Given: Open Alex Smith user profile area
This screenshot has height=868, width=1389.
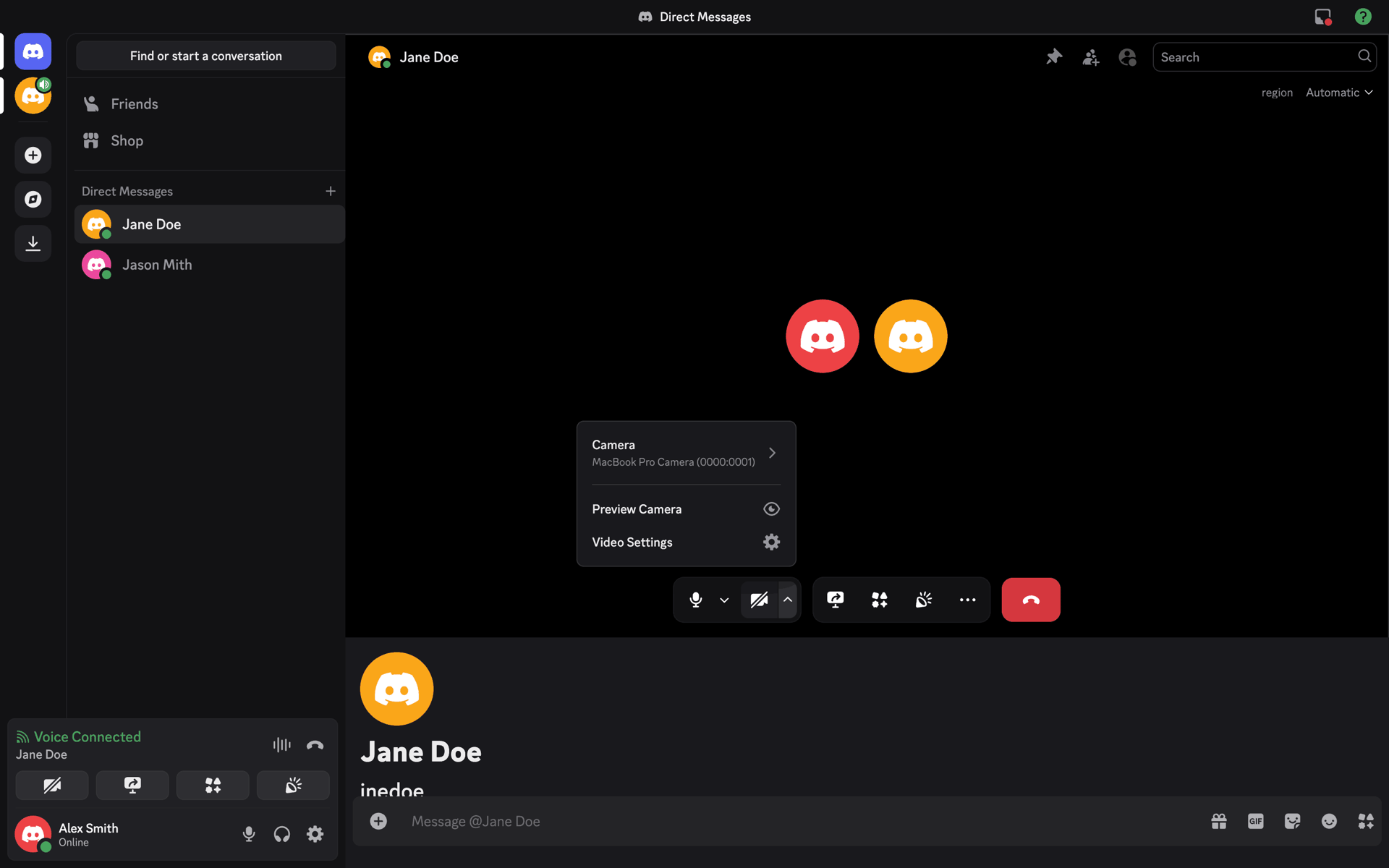Looking at the screenshot, I should [69, 834].
